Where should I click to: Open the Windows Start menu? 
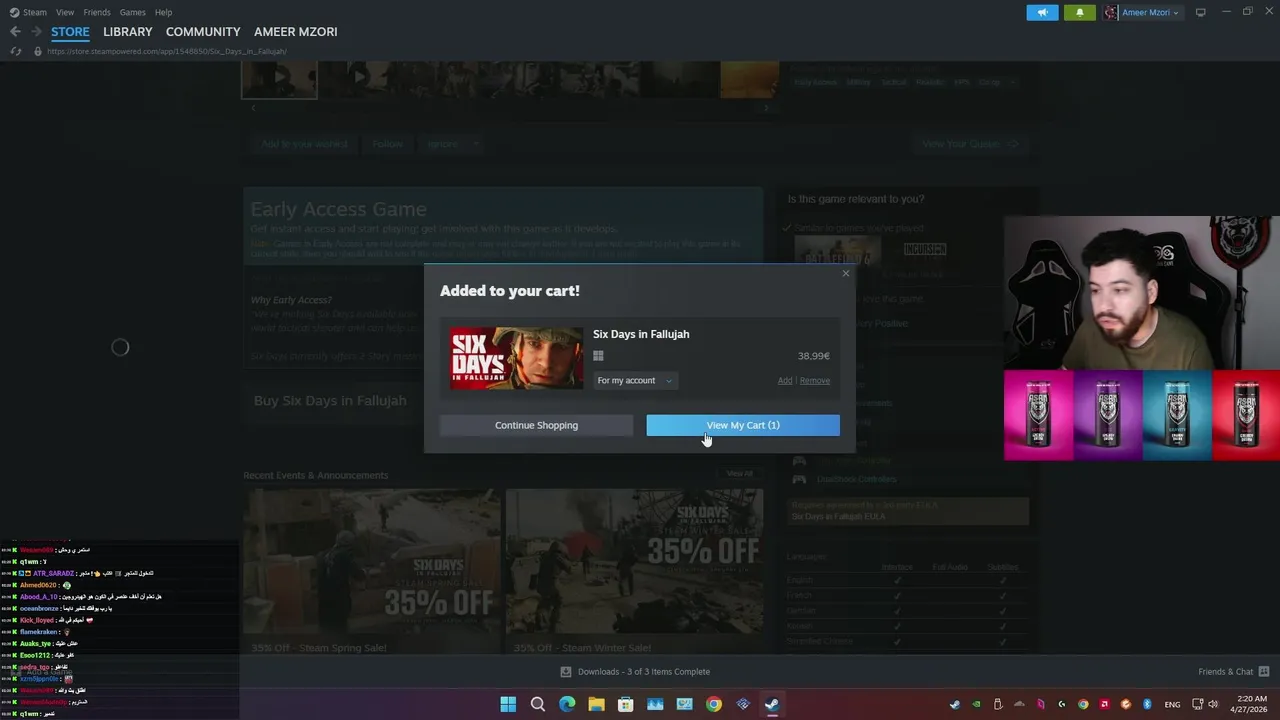(x=508, y=704)
